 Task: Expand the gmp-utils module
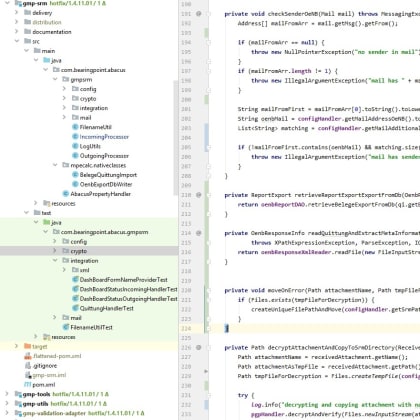(x=7, y=404)
